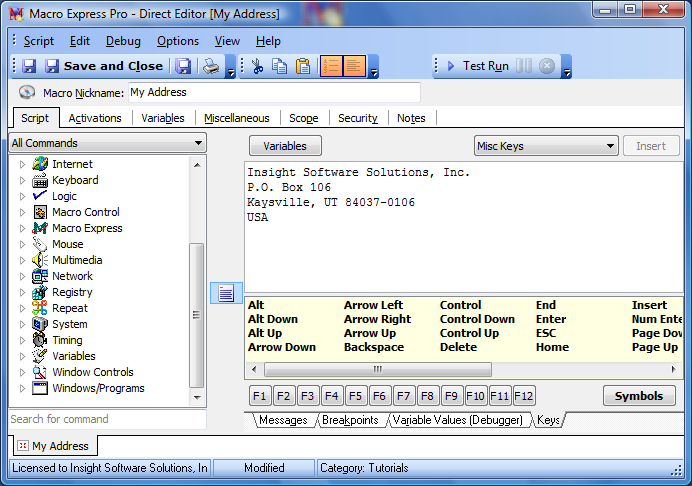Click the Insert button
This screenshot has height=486, width=692.
[x=651, y=146]
